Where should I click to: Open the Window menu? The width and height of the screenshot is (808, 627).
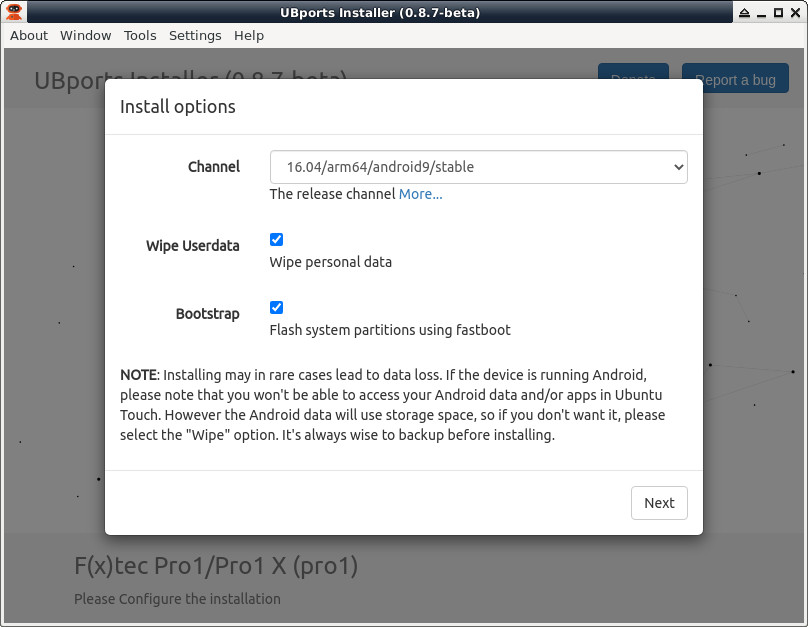click(x=86, y=36)
